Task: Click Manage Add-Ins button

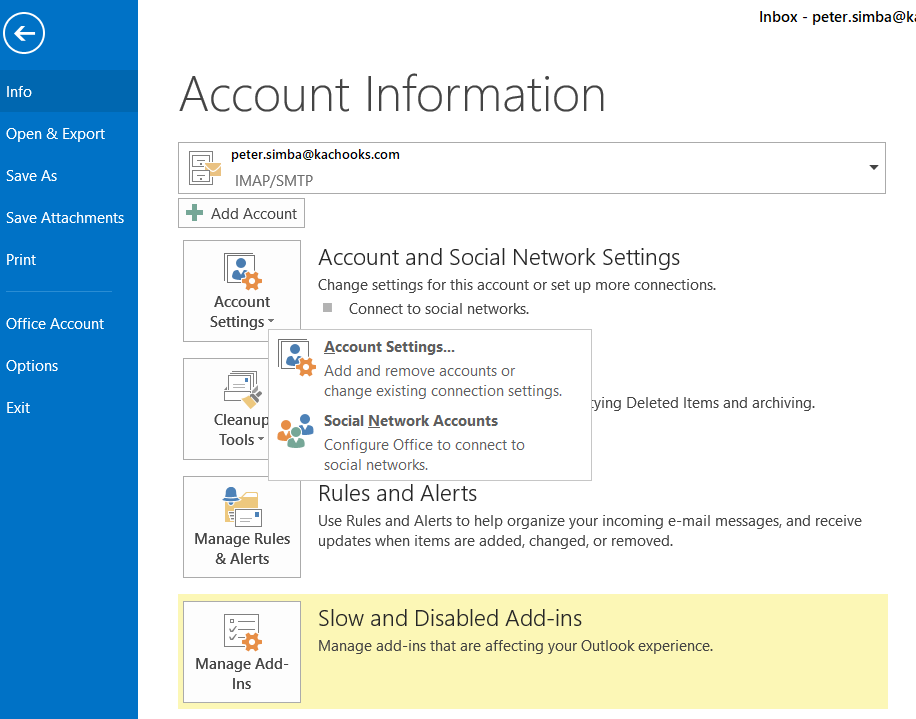Action: [x=242, y=652]
